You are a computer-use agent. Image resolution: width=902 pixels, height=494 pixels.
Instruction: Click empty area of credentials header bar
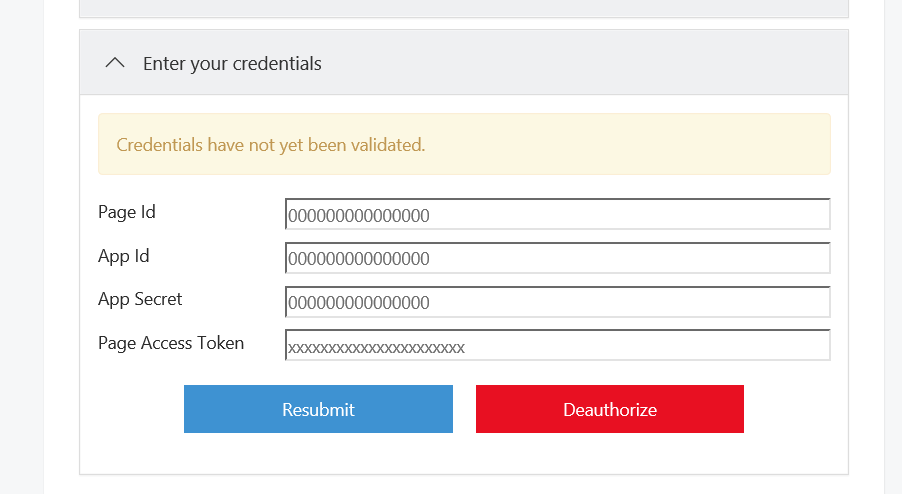(600, 63)
